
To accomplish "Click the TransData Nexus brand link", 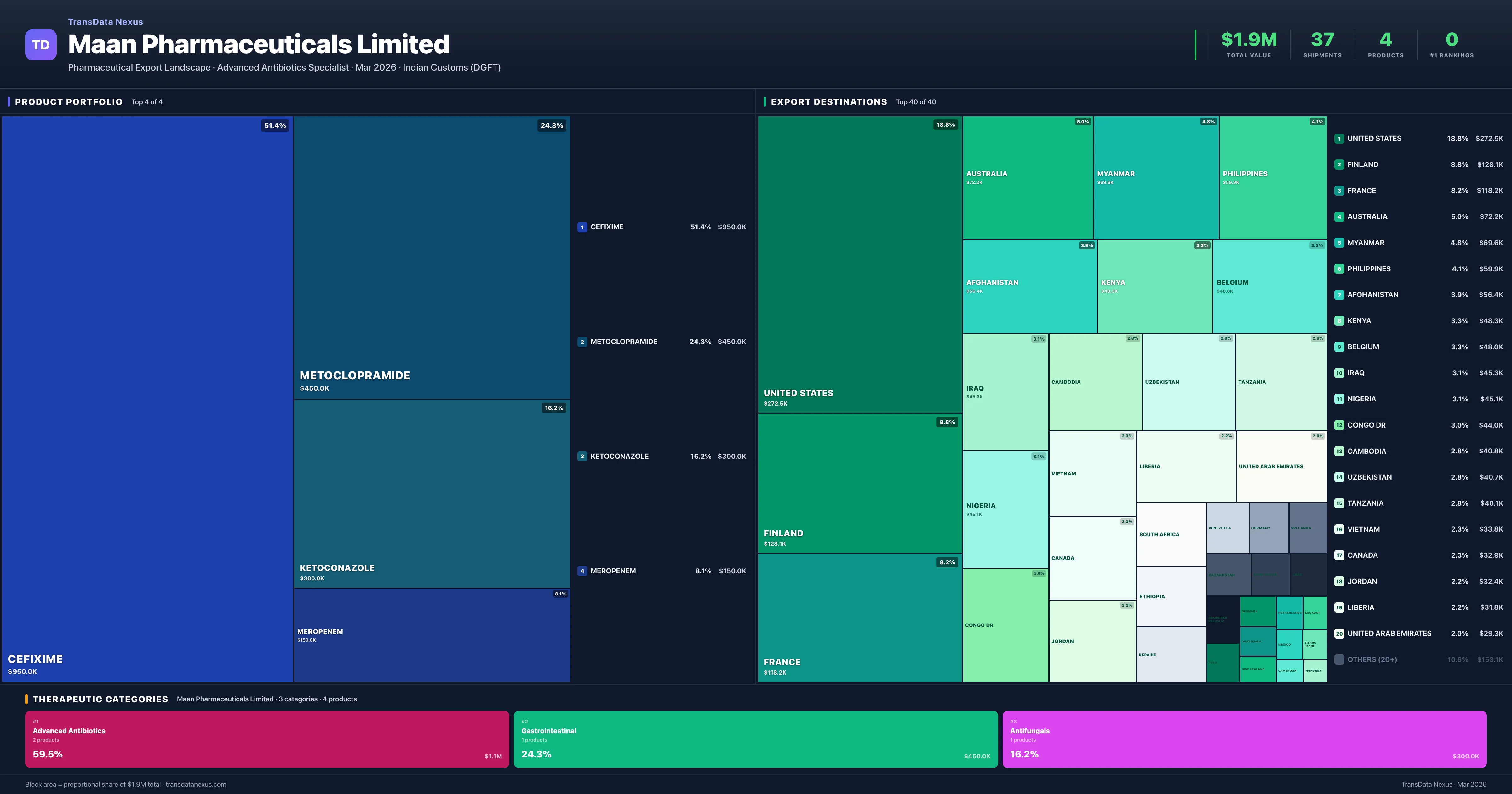I will (x=105, y=22).
